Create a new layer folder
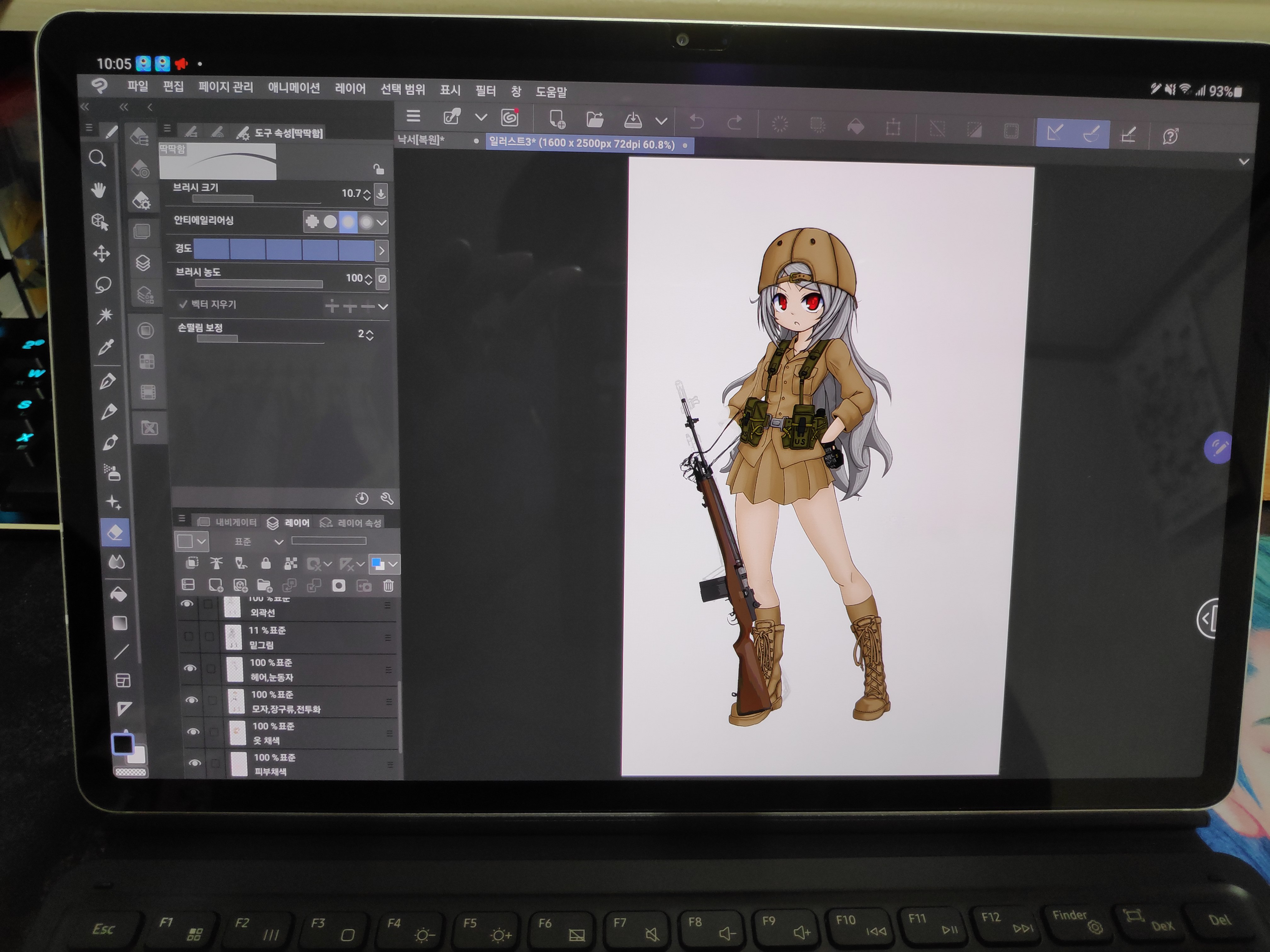This screenshot has height=952, width=1270. coord(264,585)
